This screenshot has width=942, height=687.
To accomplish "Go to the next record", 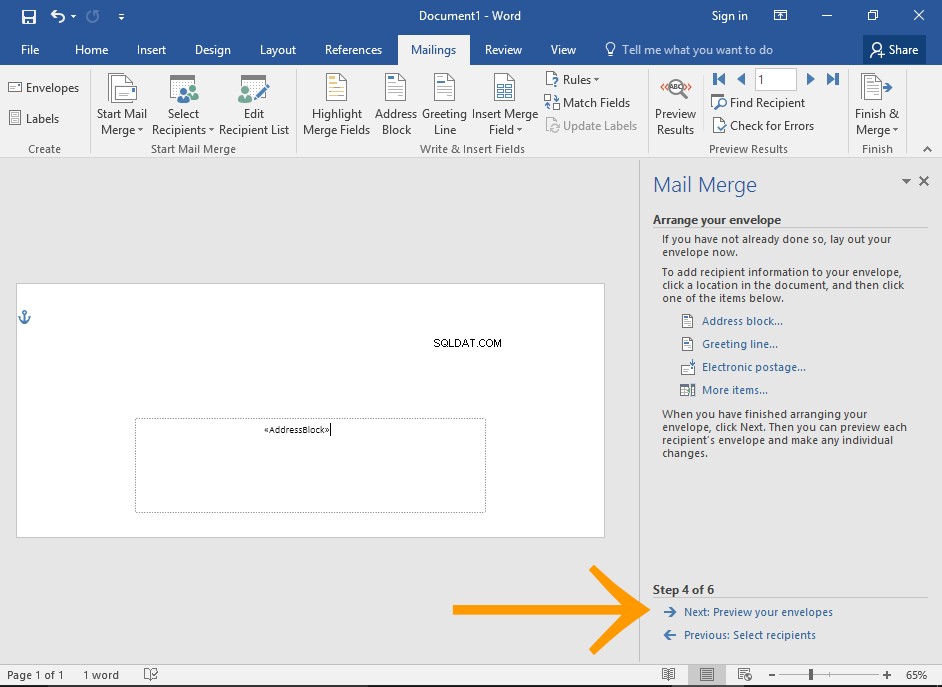I will coord(810,79).
